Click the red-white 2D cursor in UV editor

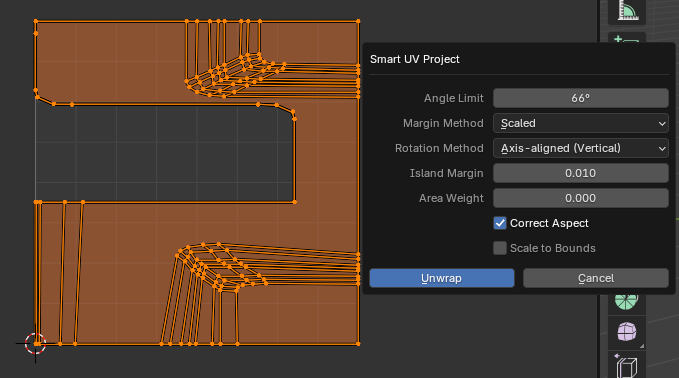coord(36,344)
